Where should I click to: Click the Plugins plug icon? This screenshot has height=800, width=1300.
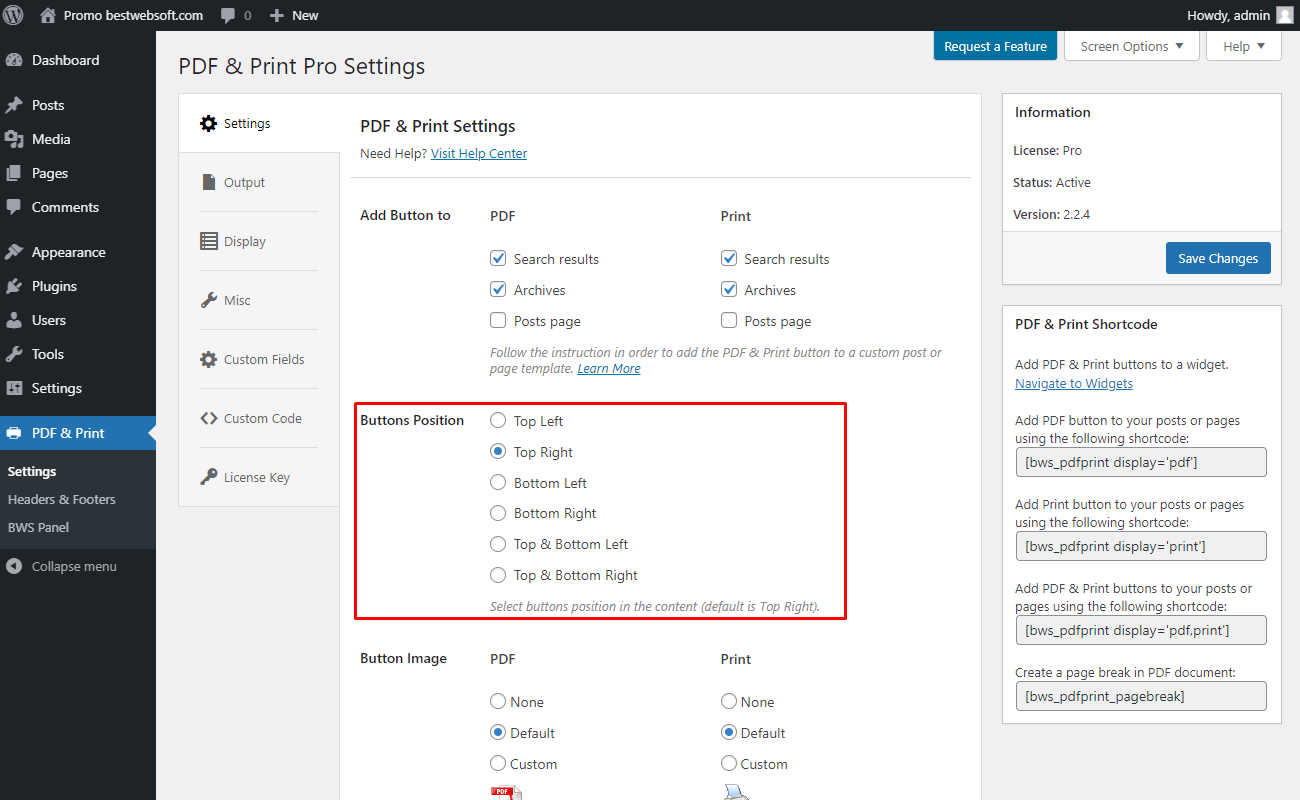(x=14, y=286)
